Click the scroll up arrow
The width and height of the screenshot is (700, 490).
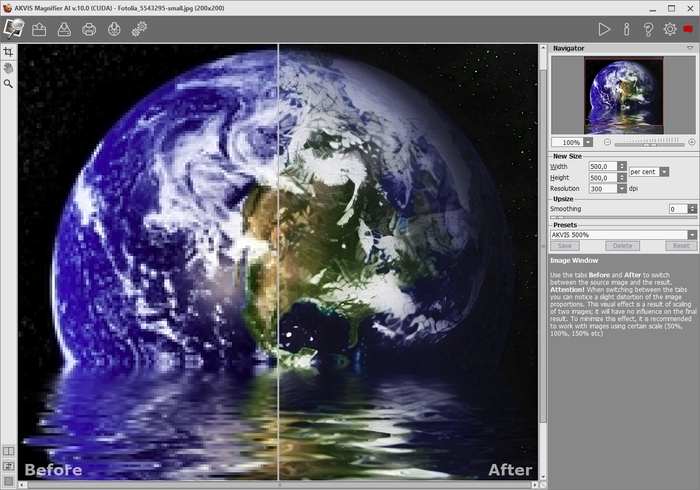pyautogui.click(x=543, y=48)
